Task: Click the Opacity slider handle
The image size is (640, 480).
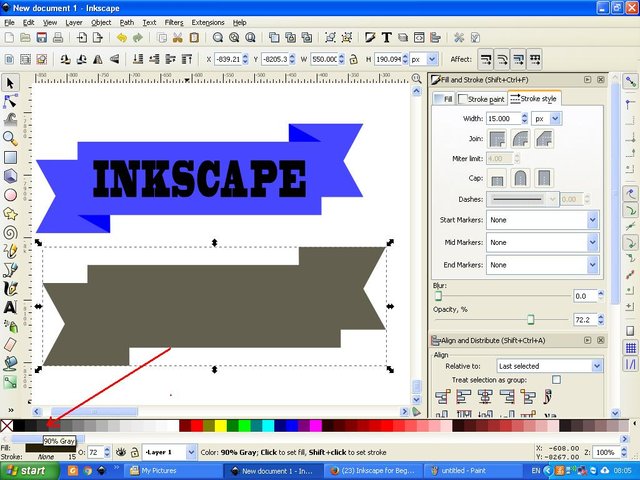Action: click(x=531, y=320)
